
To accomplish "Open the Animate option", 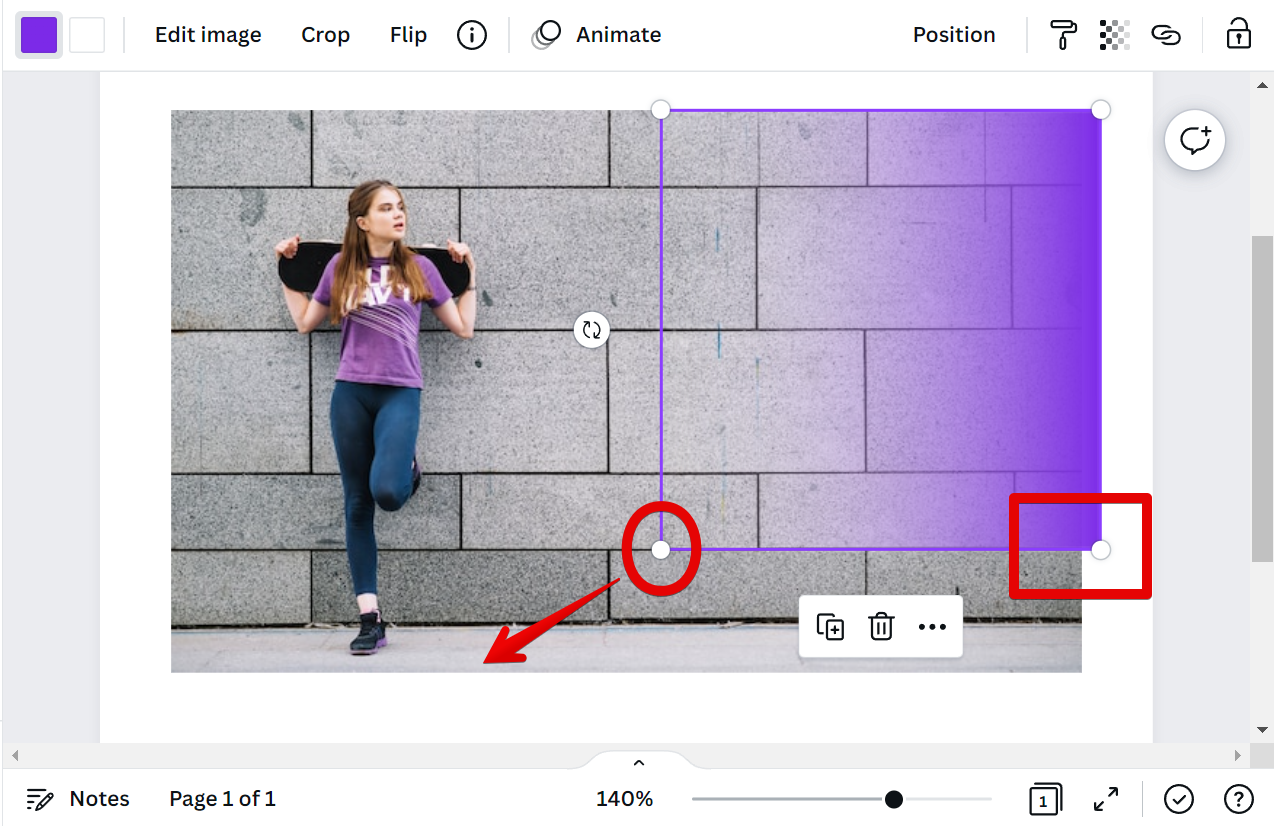I will pos(617,34).
